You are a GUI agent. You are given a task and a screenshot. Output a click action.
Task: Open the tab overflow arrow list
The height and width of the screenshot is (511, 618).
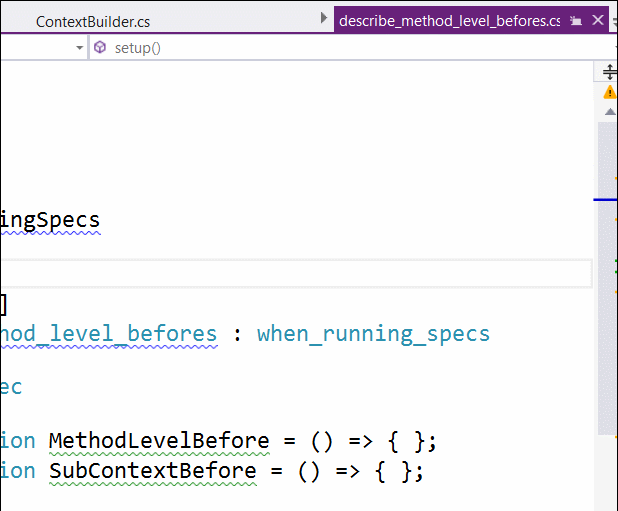tap(324, 18)
